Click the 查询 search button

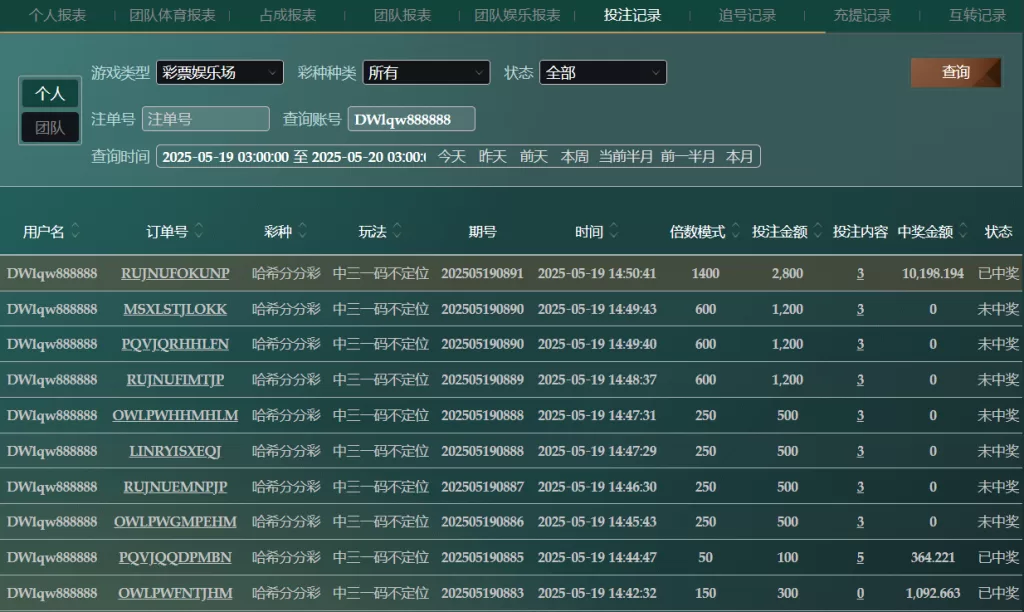point(955,72)
